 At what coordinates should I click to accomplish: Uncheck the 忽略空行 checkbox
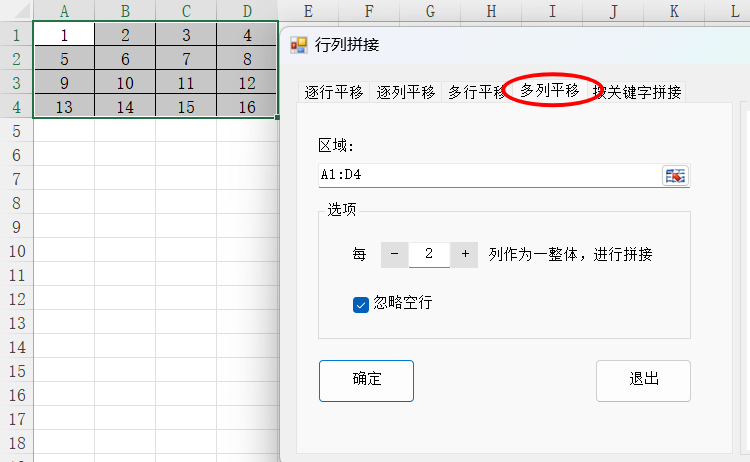point(361,304)
